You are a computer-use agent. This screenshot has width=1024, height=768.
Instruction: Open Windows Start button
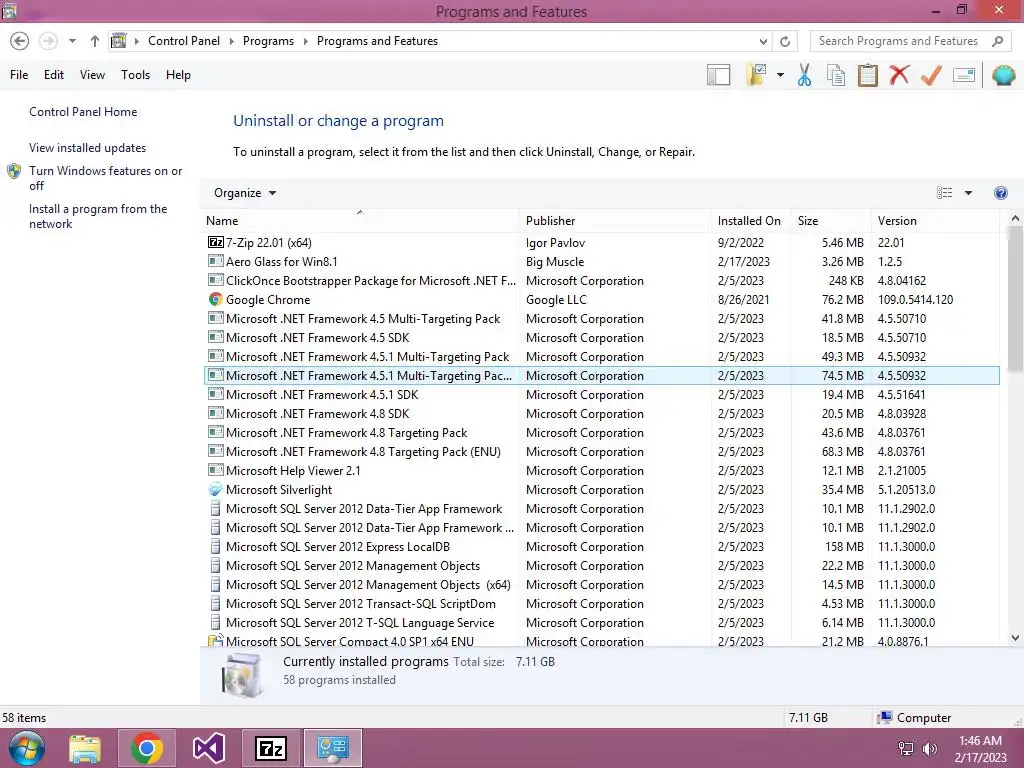[x=27, y=748]
